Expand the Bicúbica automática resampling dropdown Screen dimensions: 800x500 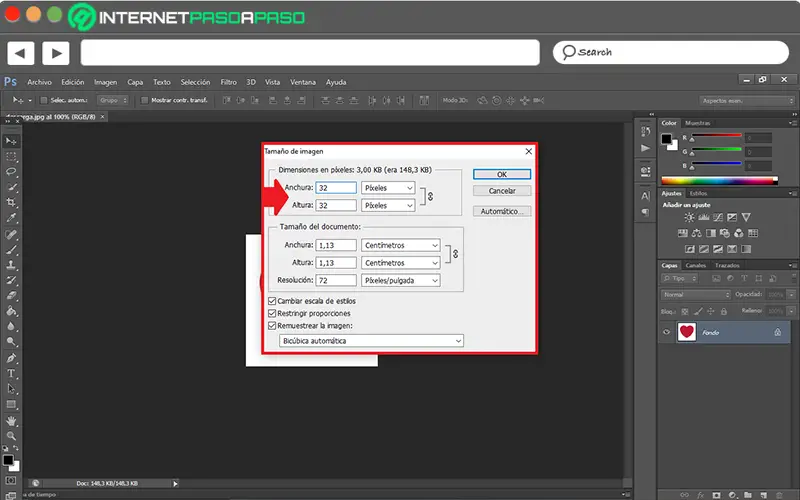click(371, 341)
